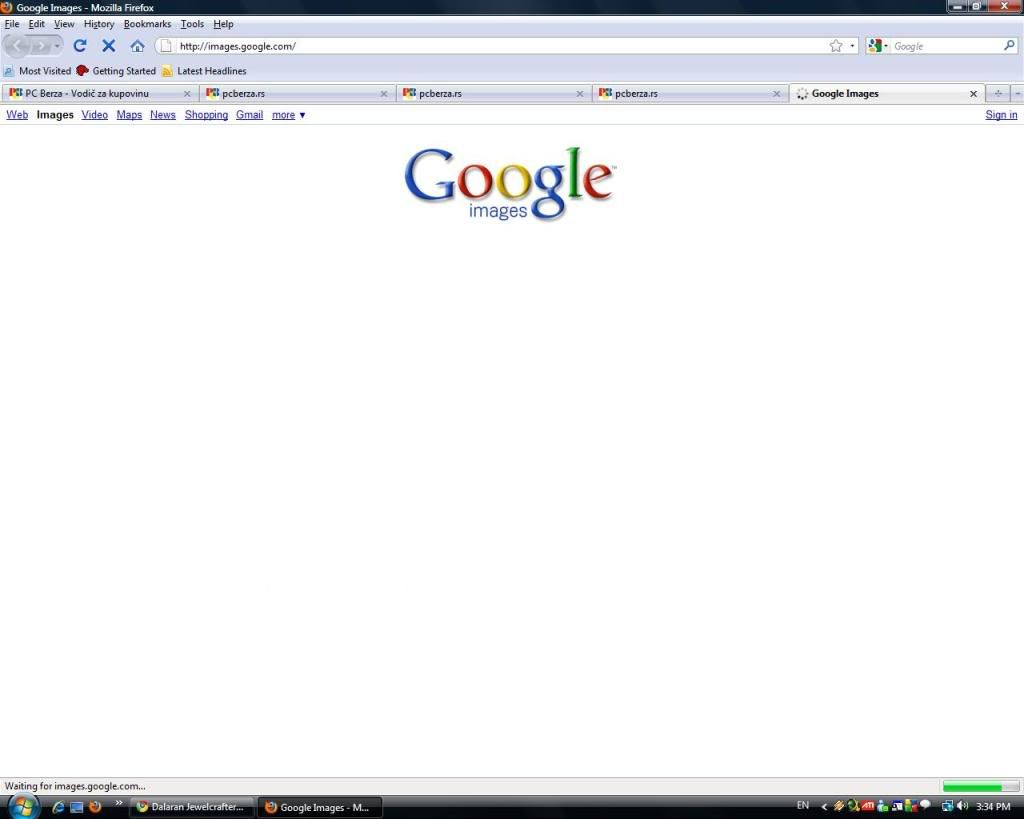This screenshot has width=1024, height=819.
Task: Show hidden system tray icons arrow
Action: coord(824,807)
